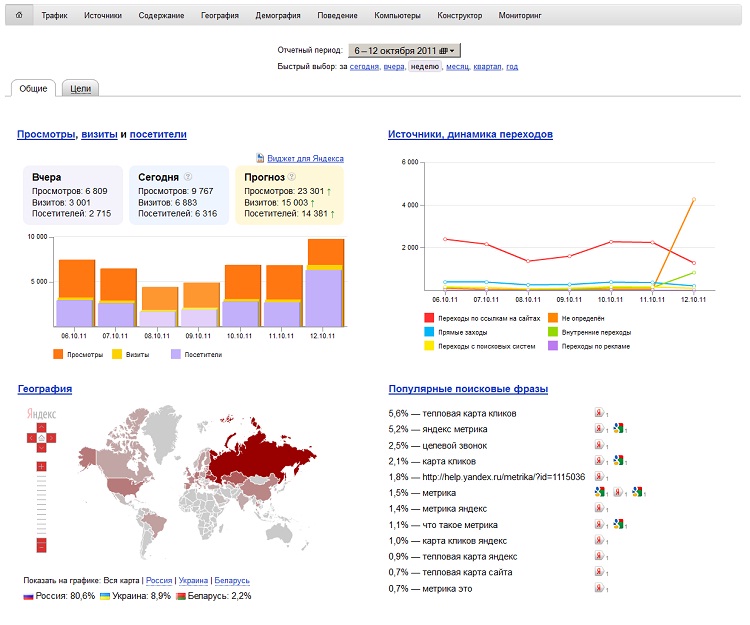Pan the map up with the arrow
The height and width of the screenshot is (625, 750).
(41, 426)
